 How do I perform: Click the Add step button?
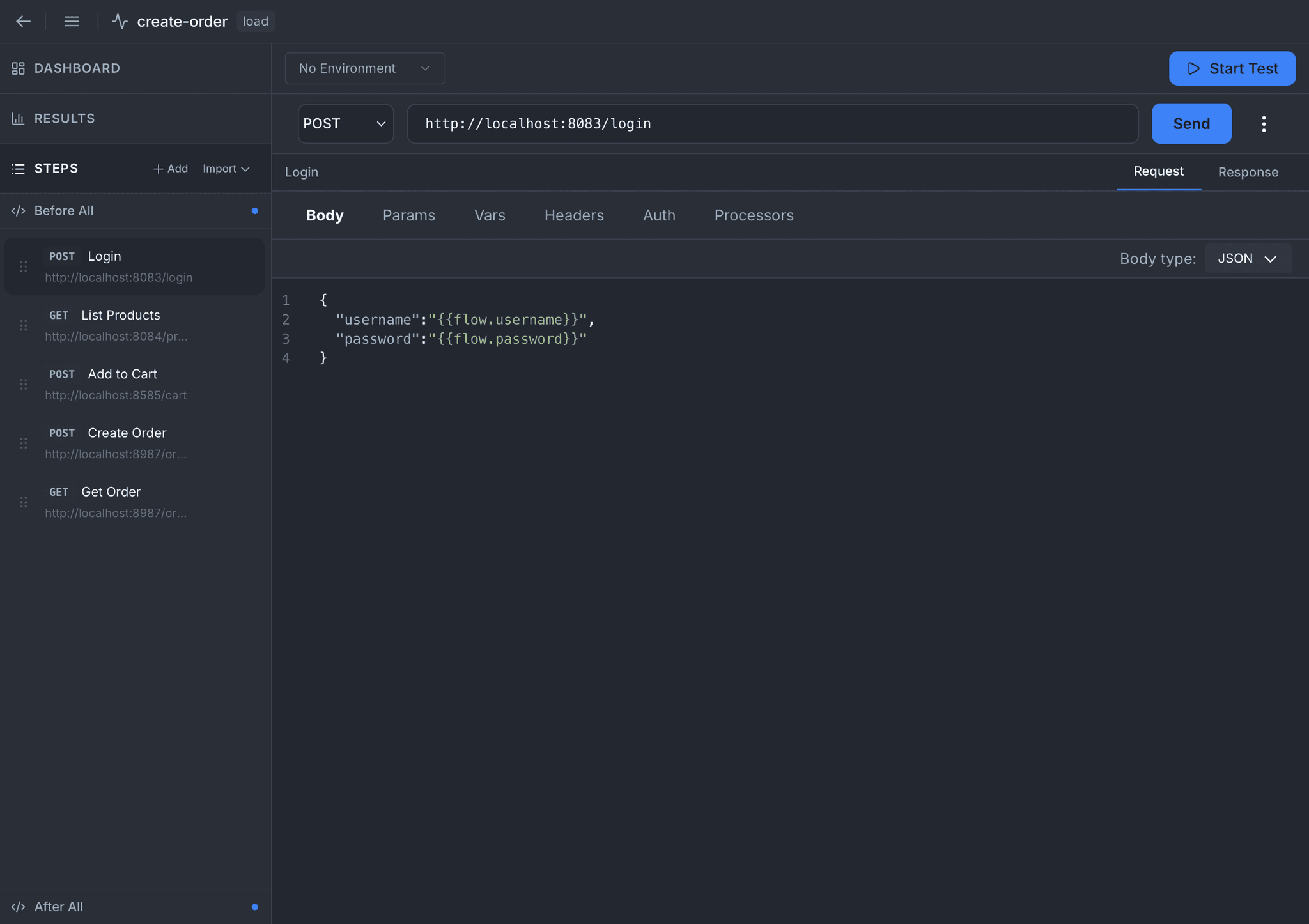171,169
